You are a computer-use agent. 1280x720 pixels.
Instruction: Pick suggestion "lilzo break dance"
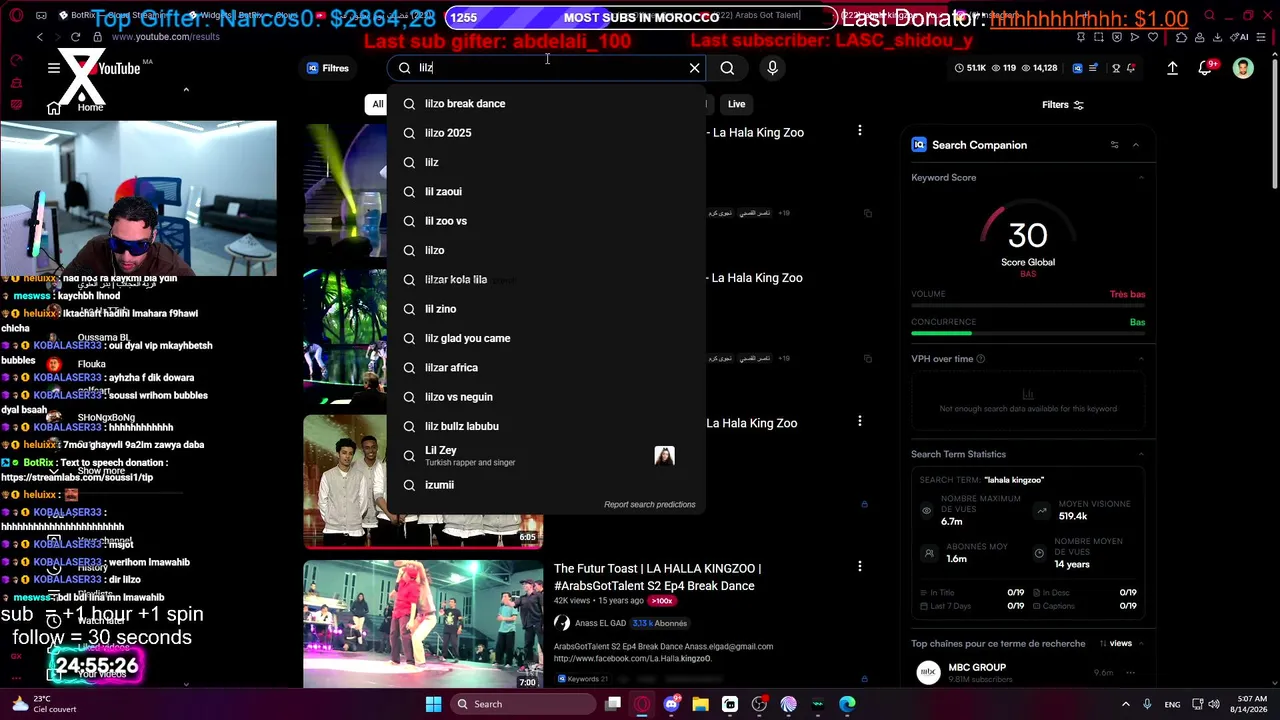coord(546,104)
